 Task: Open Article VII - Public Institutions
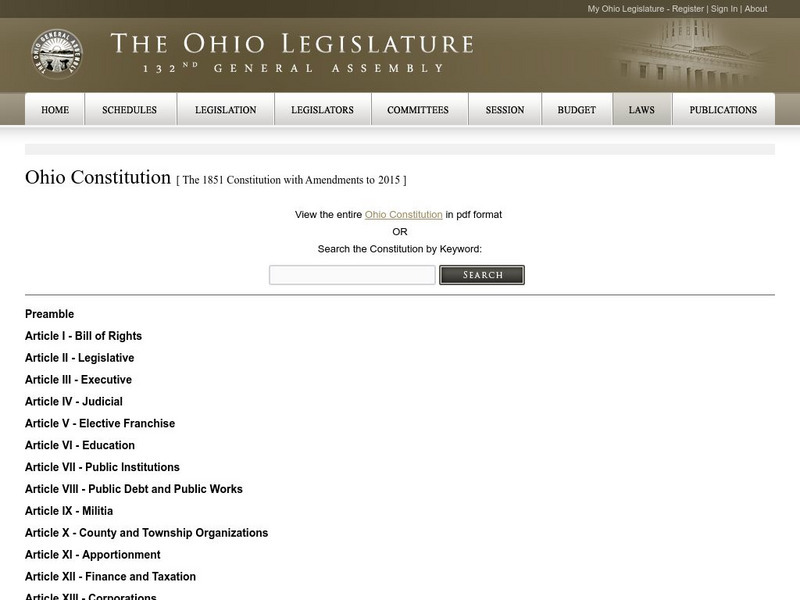tap(103, 467)
